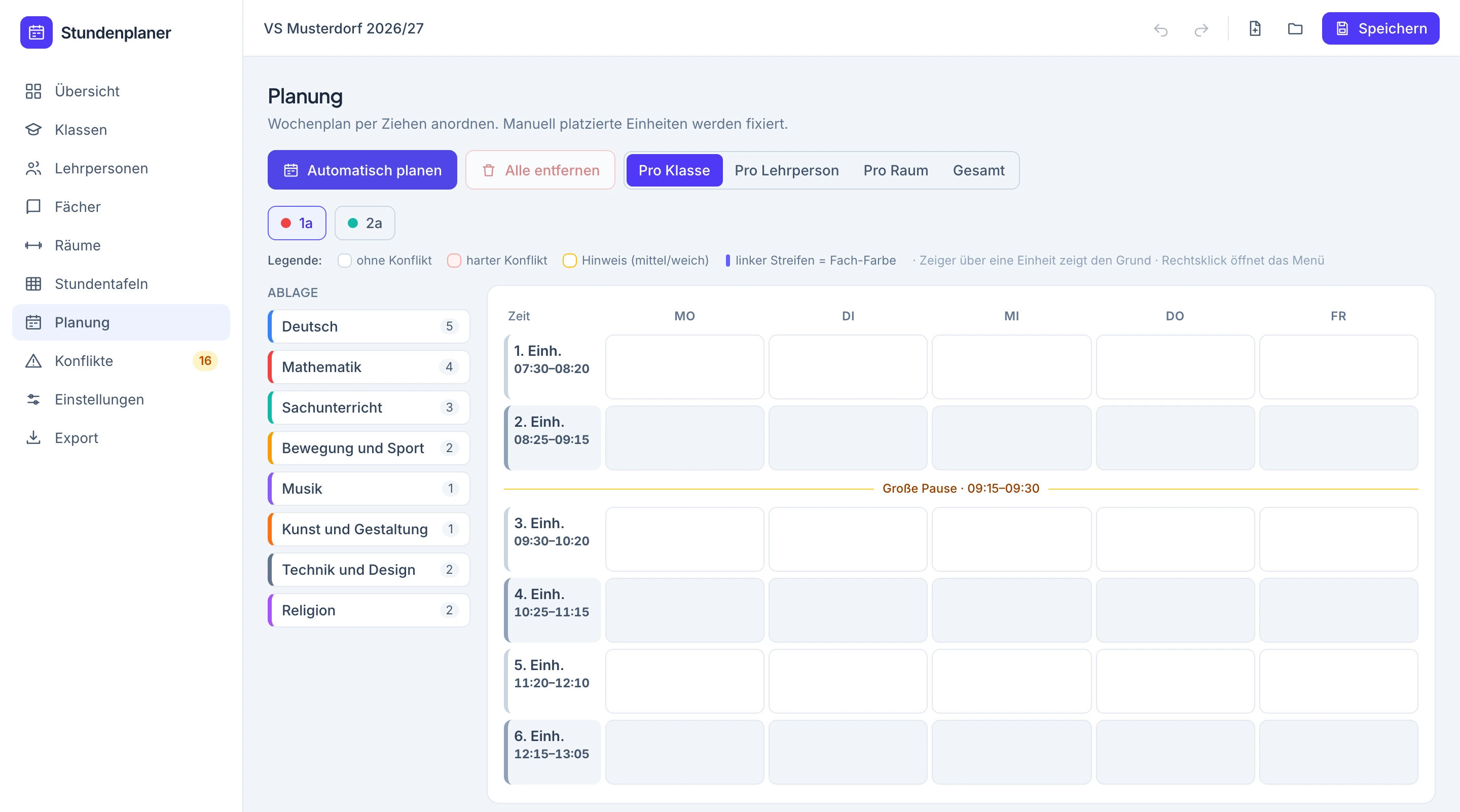
Task: Open the Übersicht dashboard icon
Action: pyautogui.click(x=33, y=91)
